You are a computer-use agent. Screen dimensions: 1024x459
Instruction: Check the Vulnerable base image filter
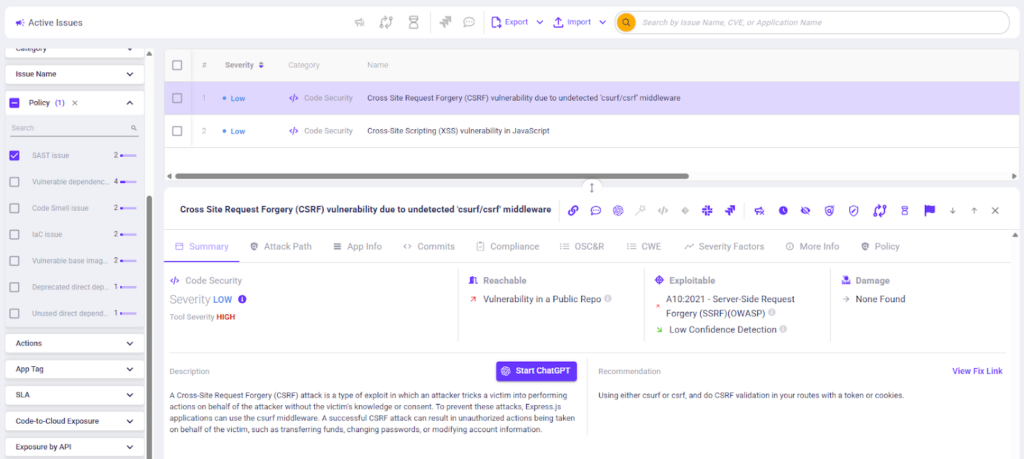pyautogui.click(x=14, y=261)
